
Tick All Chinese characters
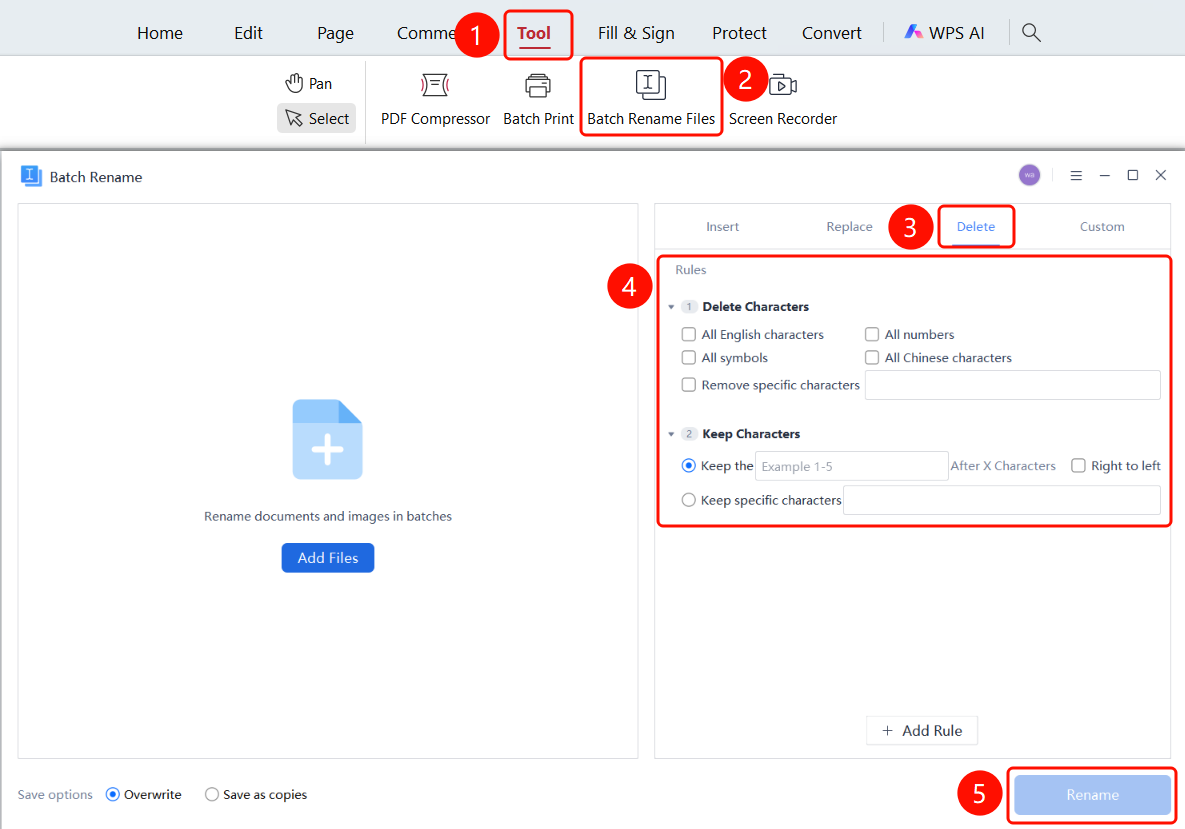tap(872, 357)
